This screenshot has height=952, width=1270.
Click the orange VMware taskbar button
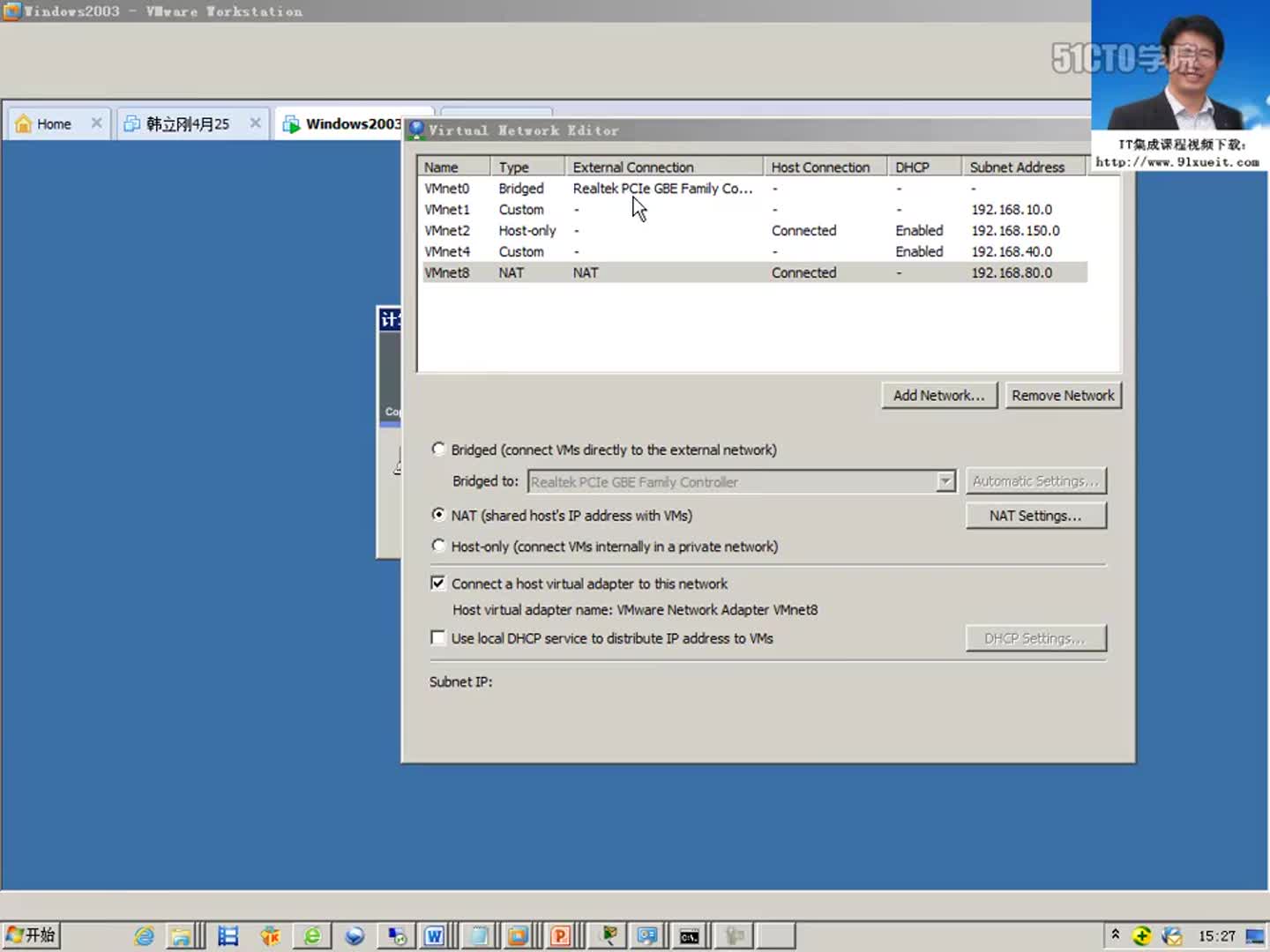coord(518,936)
